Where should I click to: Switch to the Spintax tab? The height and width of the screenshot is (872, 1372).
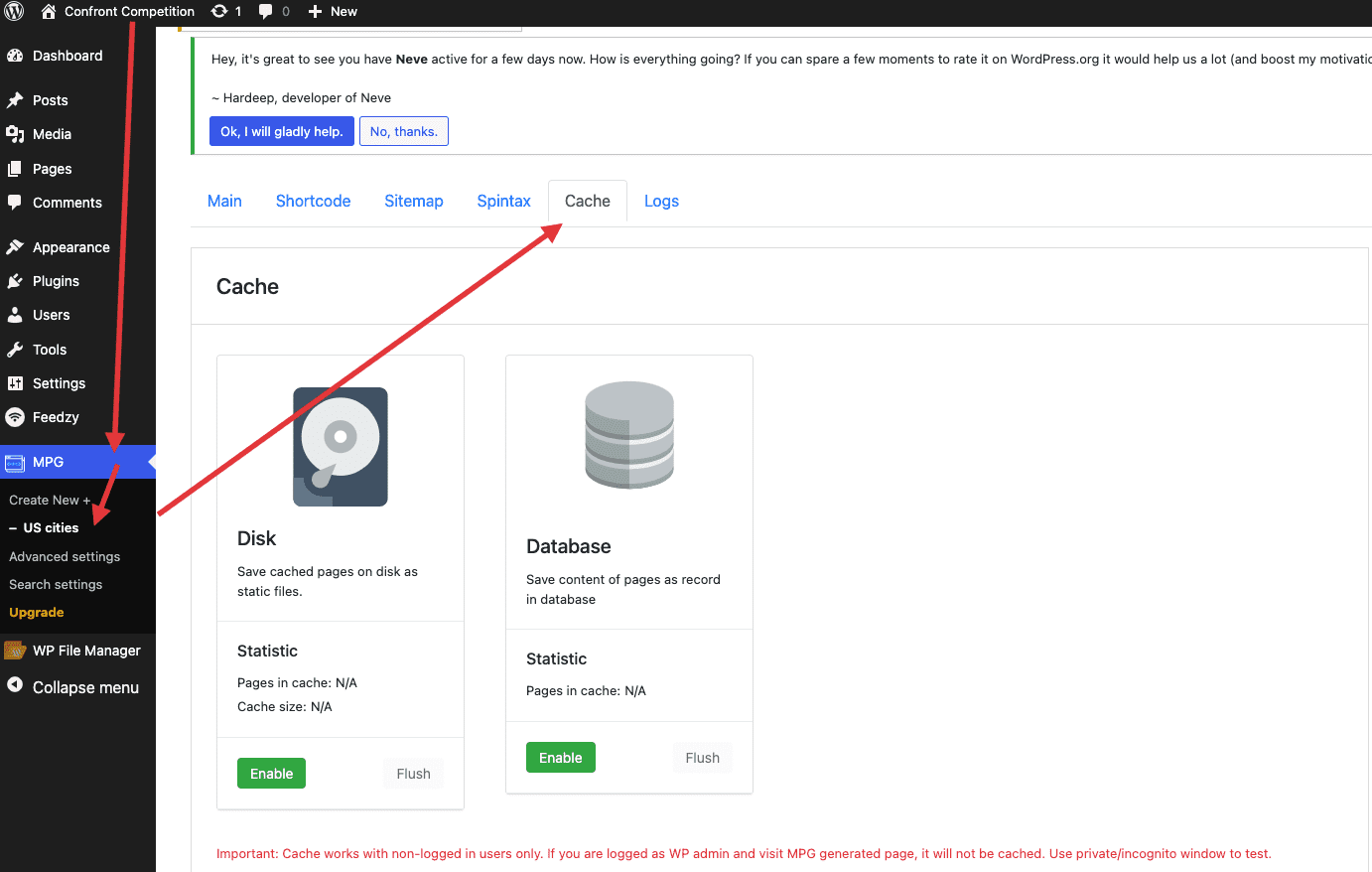pyautogui.click(x=503, y=201)
